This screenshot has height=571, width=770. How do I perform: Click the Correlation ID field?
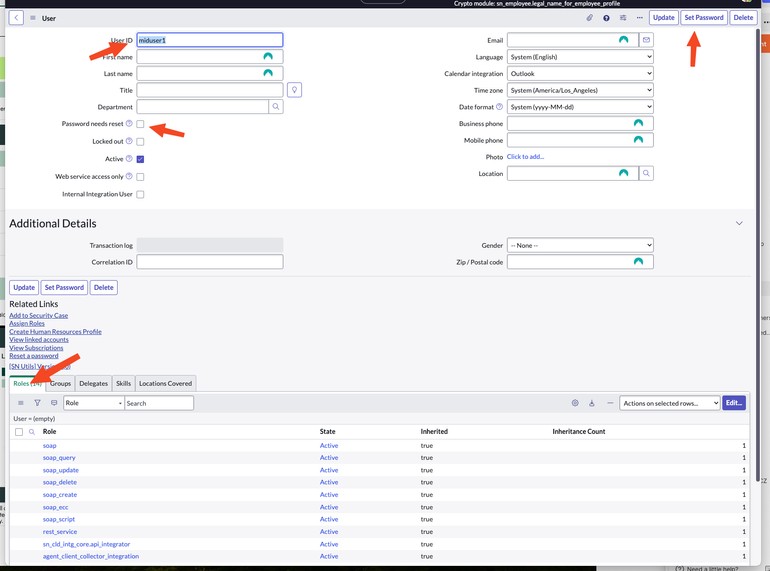(x=210, y=262)
